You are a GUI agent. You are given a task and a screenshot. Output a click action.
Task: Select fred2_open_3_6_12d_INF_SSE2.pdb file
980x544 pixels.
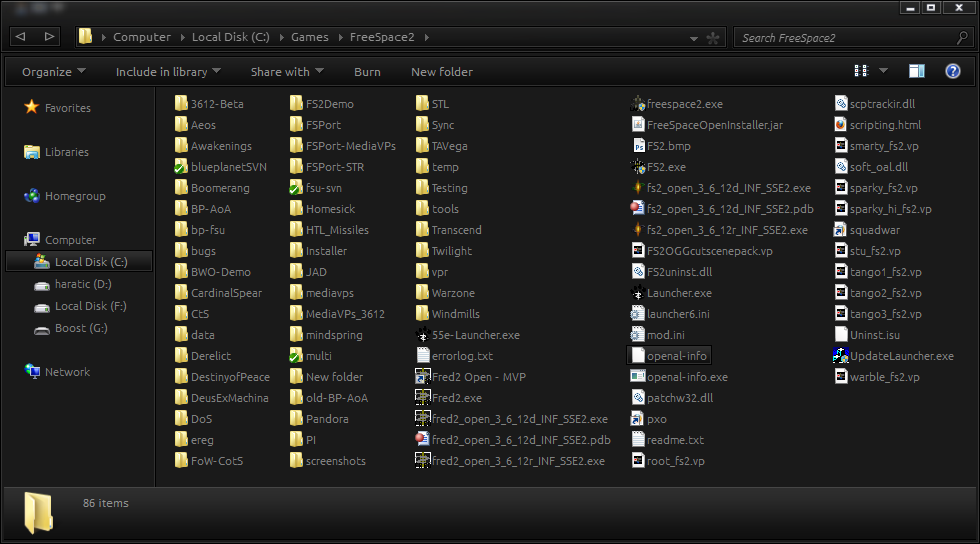click(x=513, y=440)
